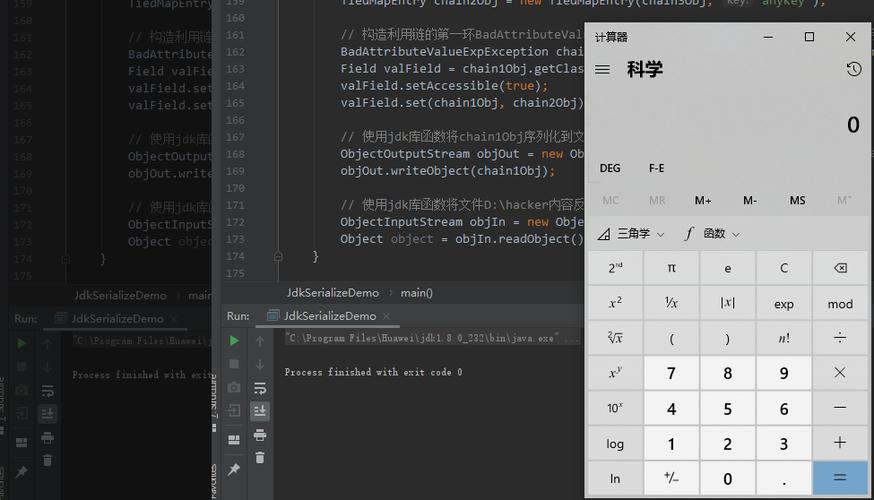Click the multiply operator key
Viewport: 874px width, 500px height.
(840, 373)
